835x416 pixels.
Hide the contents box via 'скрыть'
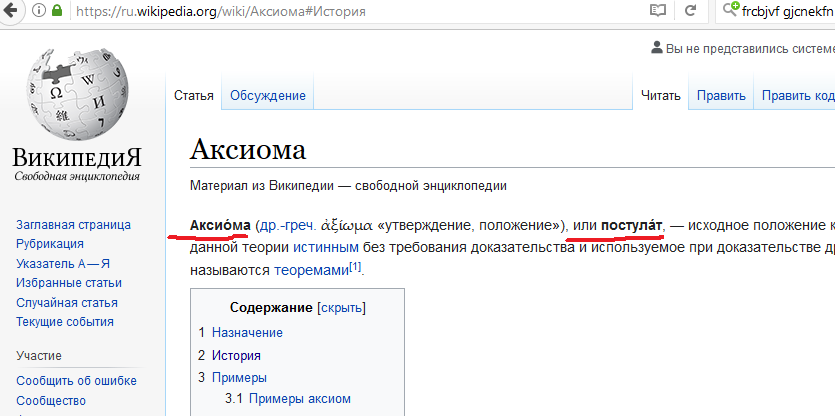point(341,307)
